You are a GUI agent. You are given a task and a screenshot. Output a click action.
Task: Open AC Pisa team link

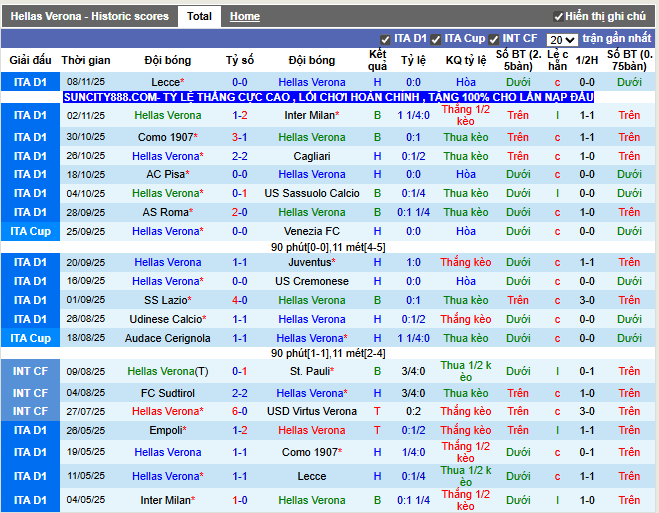pyautogui.click(x=168, y=174)
